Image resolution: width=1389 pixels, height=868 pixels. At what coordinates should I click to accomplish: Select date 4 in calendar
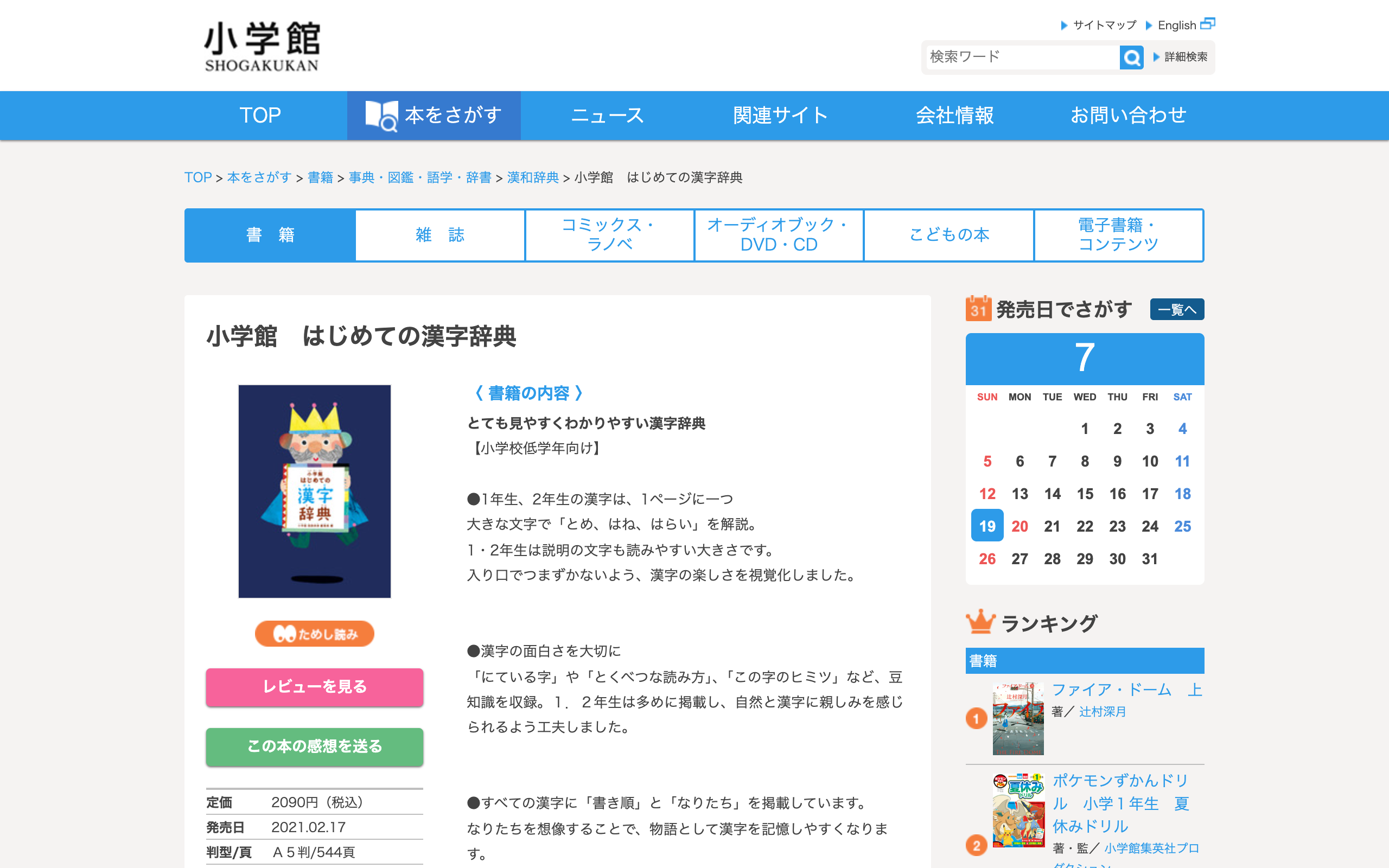tap(1182, 428)
